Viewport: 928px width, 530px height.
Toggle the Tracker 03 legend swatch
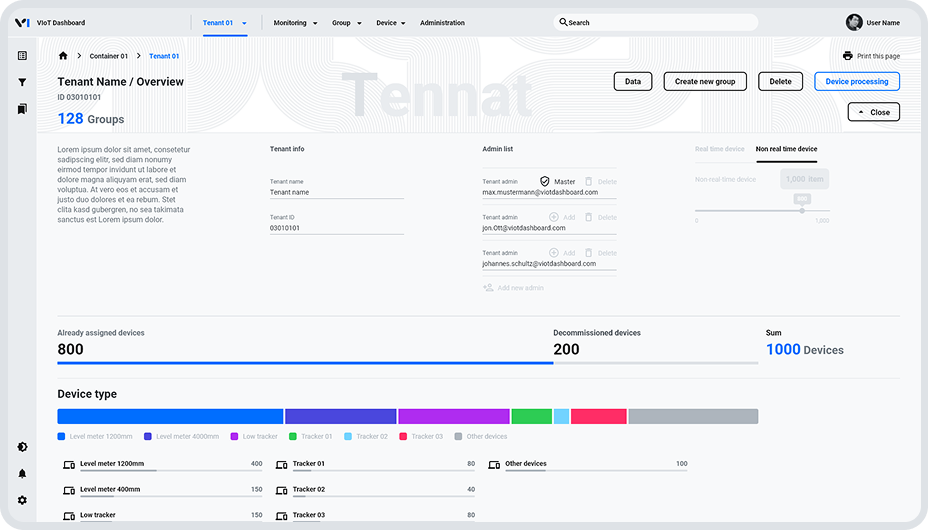pos(403,437)
